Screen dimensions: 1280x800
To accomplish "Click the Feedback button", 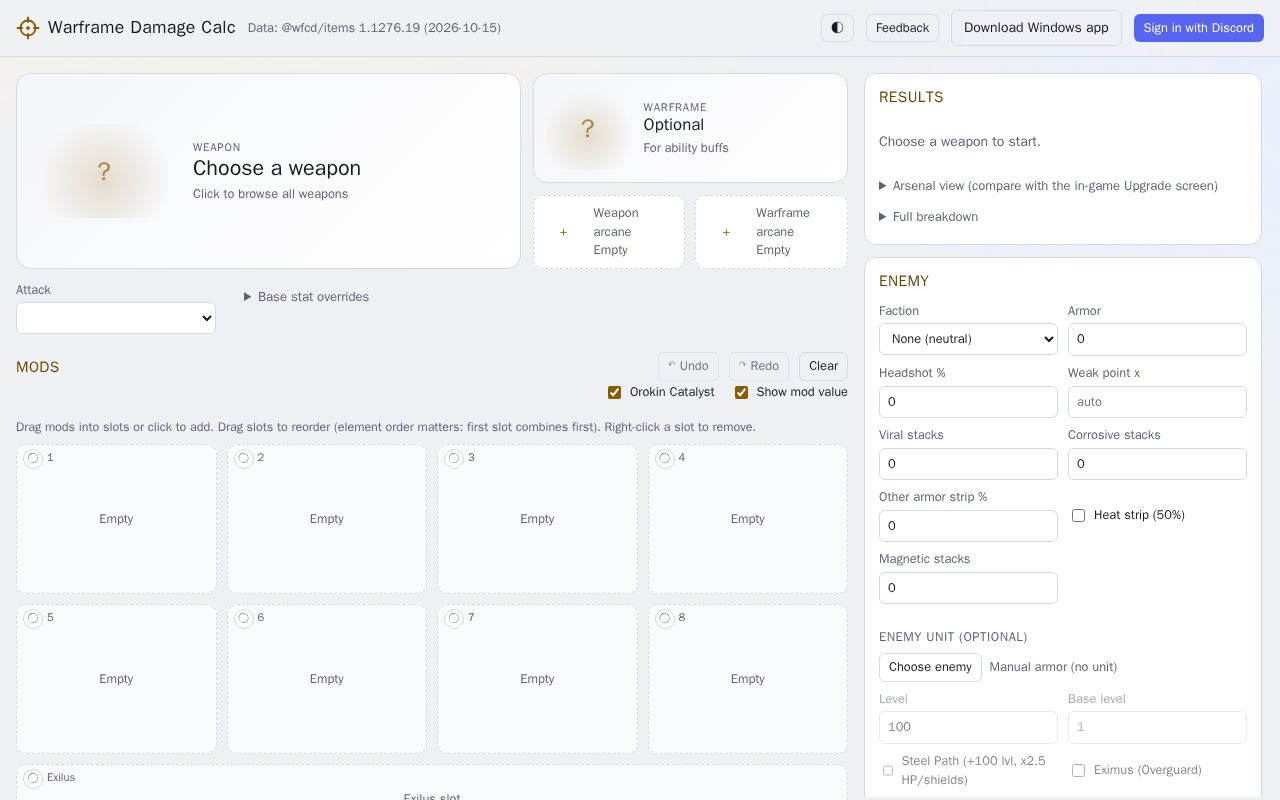I will pyautogui.click(x=902, y=28).
